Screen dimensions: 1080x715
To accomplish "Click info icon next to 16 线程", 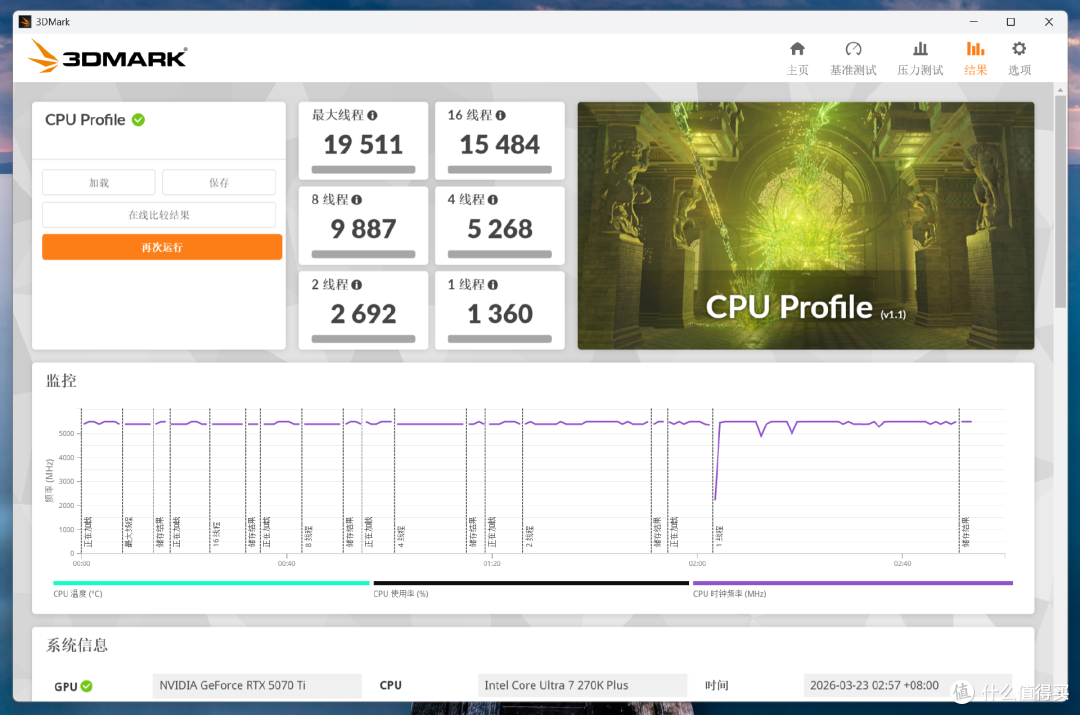I will (x=501, y=115).
